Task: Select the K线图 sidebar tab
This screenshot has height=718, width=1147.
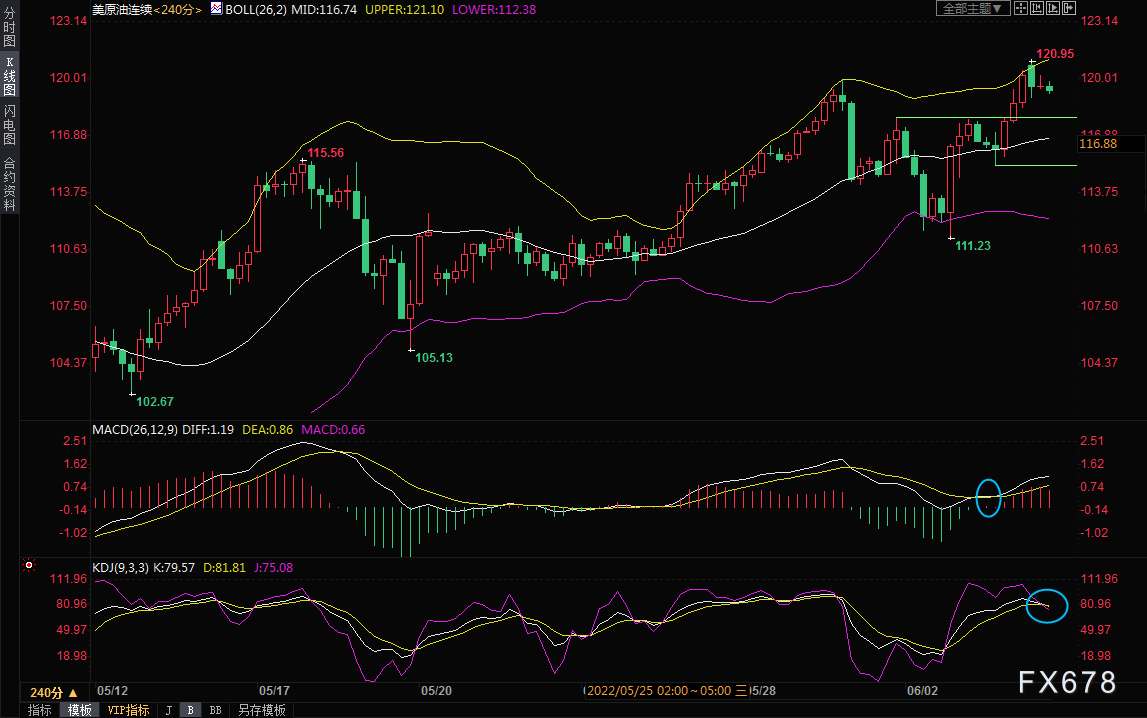Action: (10, 76)
